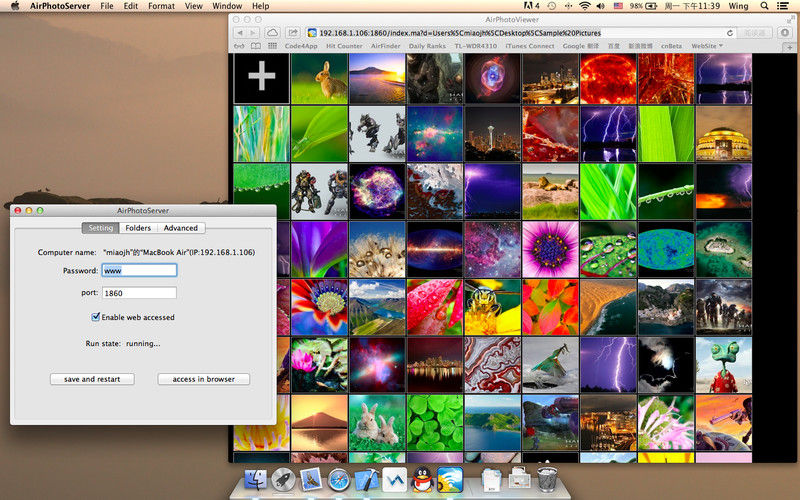
Task: Open the Format menu in the menu bar
Action: coord(161,6)
